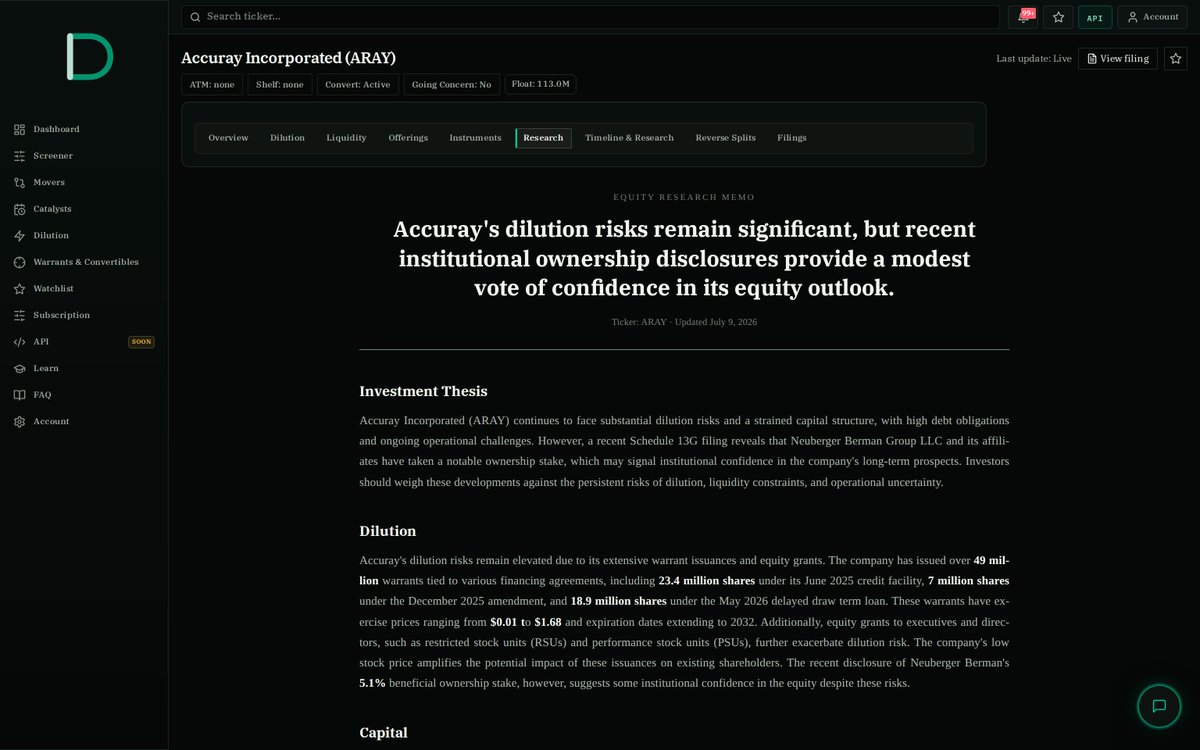The height and width of the screenshot is (750, 1200).
Task: Select the Research tab
Action: (543, 138)
